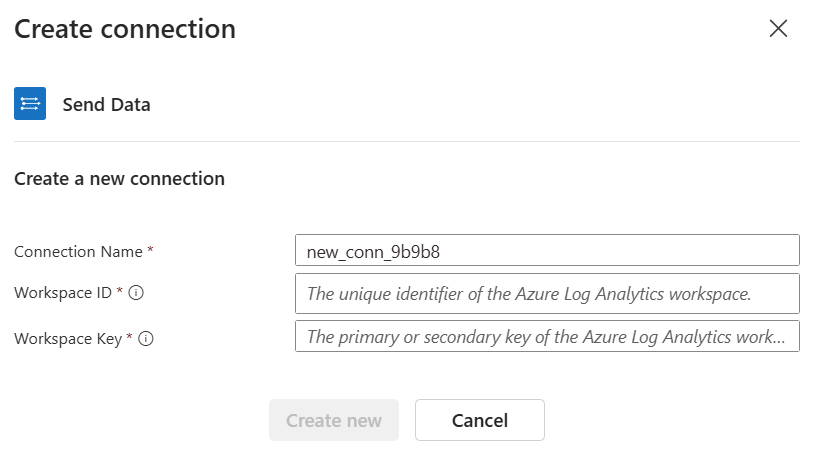The height and width of the screenshot is (463, 825).
Task: Click the red asterisk beside Connection Name
Action: point(150,249)
